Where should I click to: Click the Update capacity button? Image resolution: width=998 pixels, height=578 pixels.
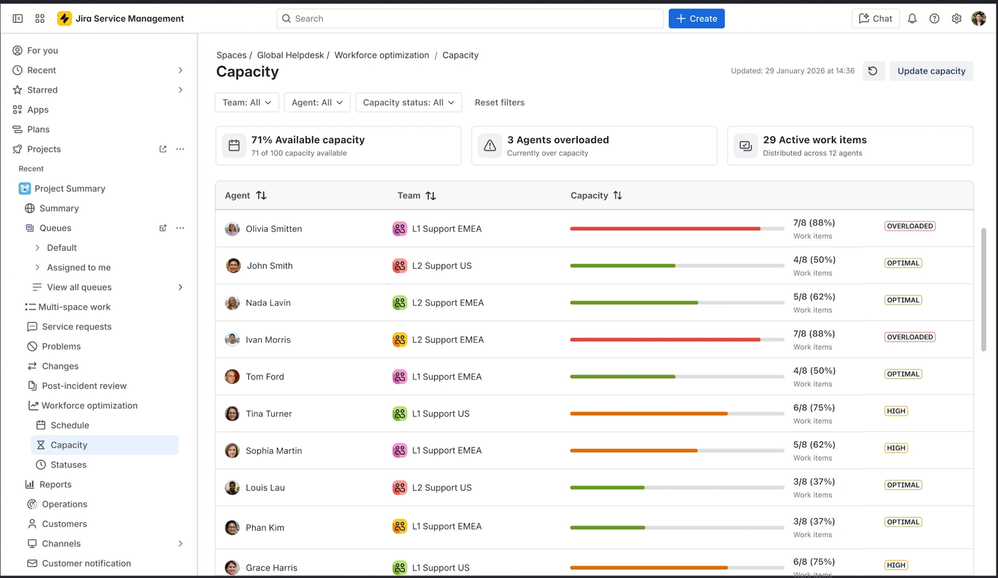931,71
